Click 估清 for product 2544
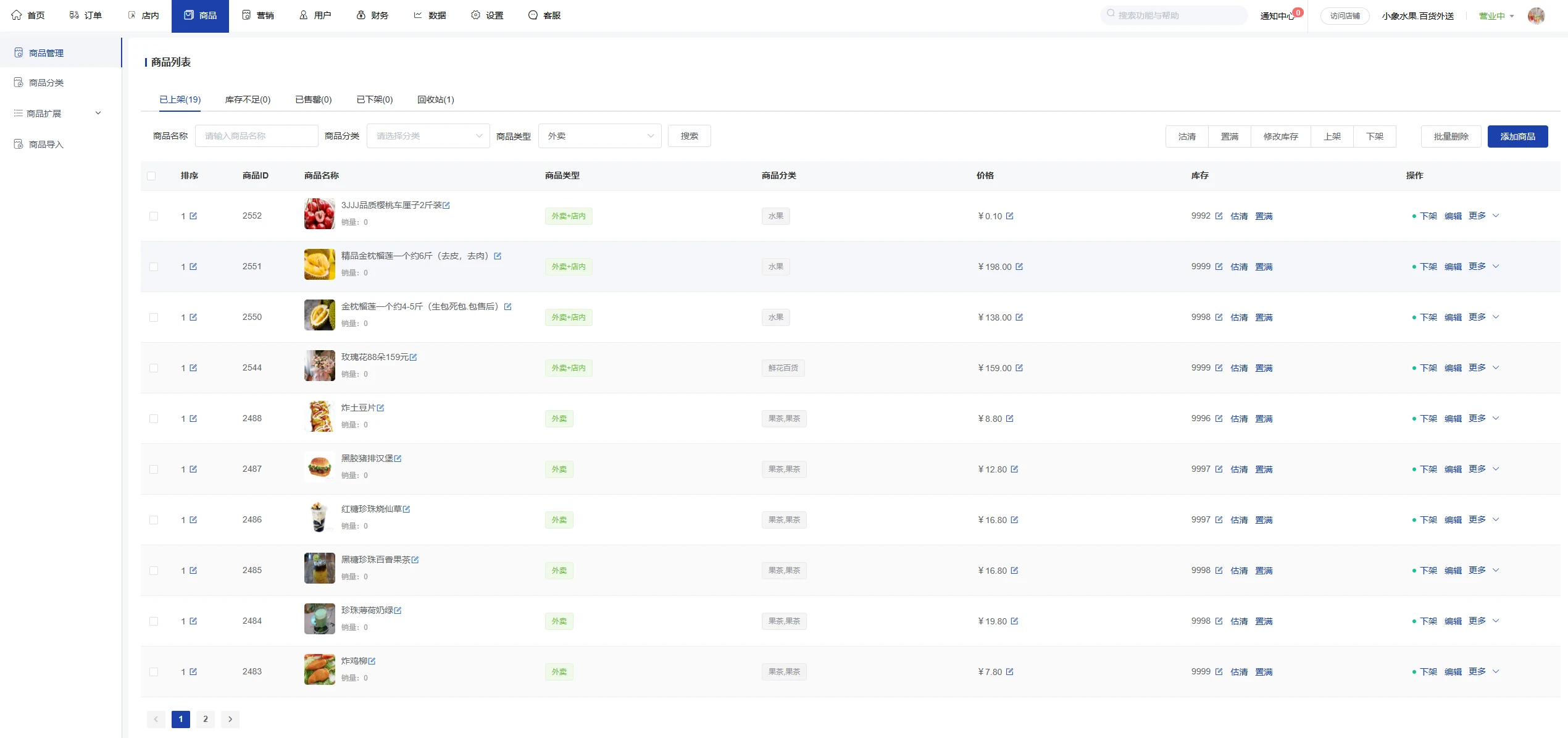Screen dimensions: 1568x738 click(x=1238, y=368)
